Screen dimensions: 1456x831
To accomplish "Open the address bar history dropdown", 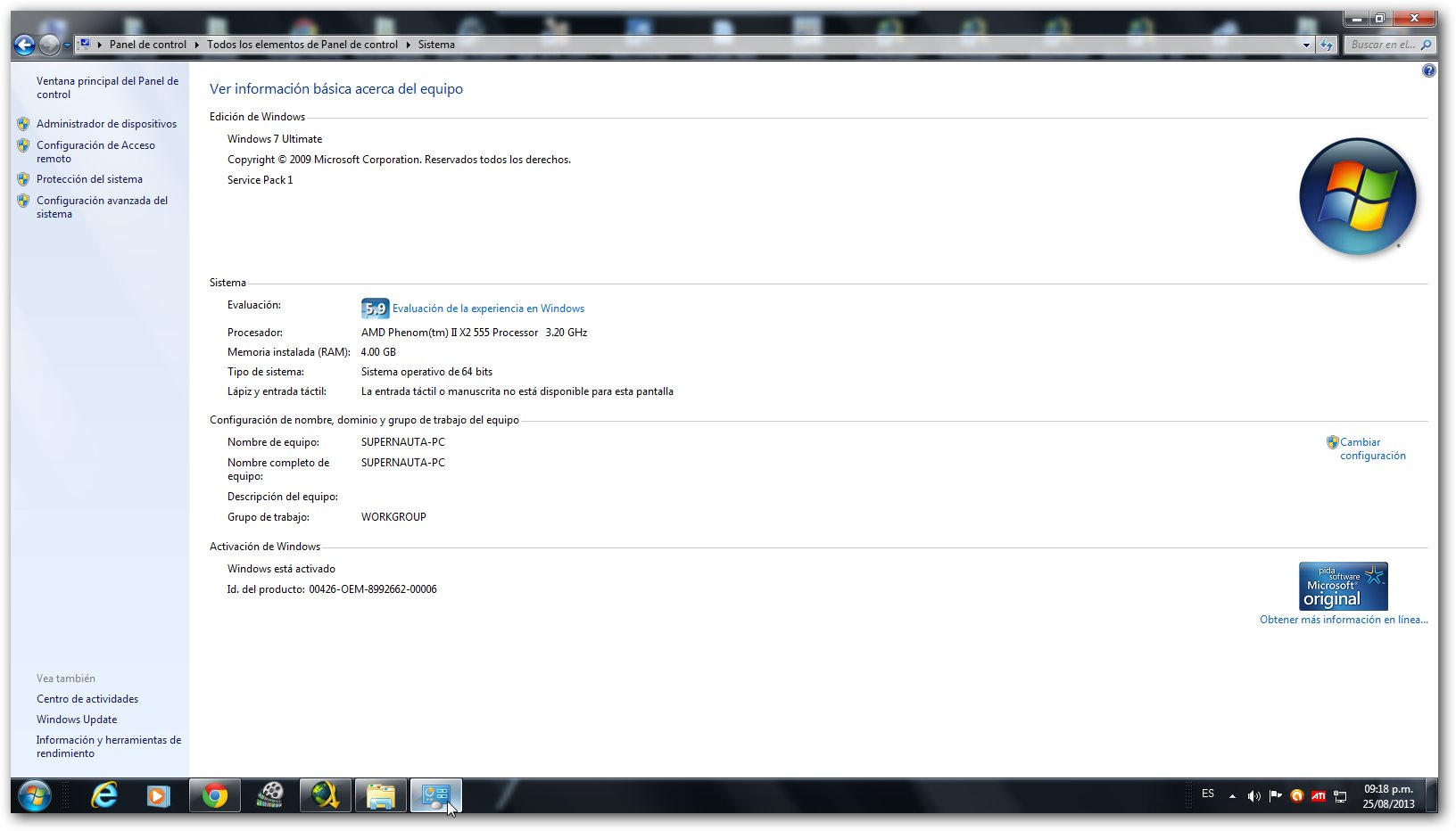I will [1306, 45].
